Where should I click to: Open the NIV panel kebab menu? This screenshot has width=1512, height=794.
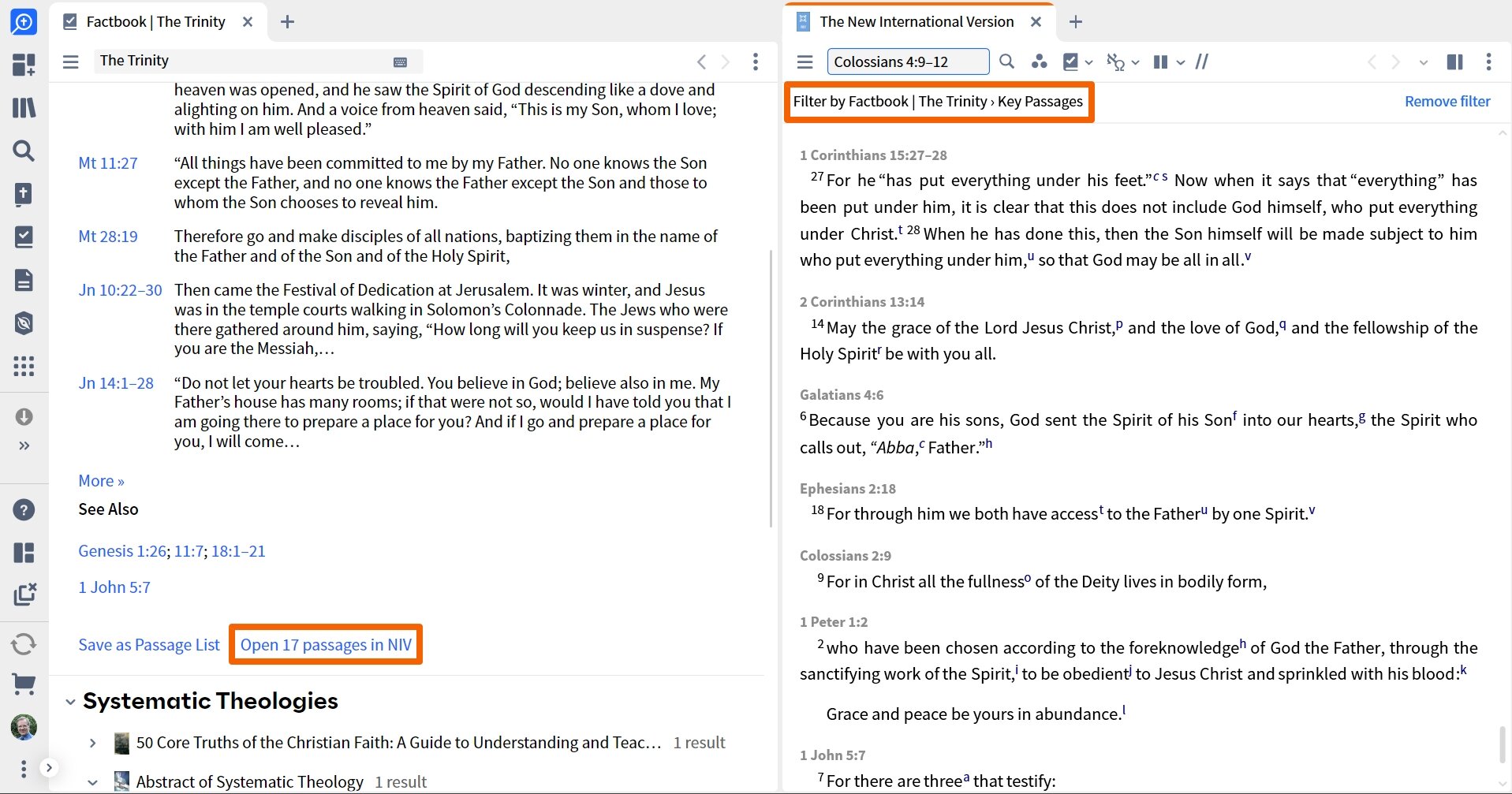point(1488,62)
